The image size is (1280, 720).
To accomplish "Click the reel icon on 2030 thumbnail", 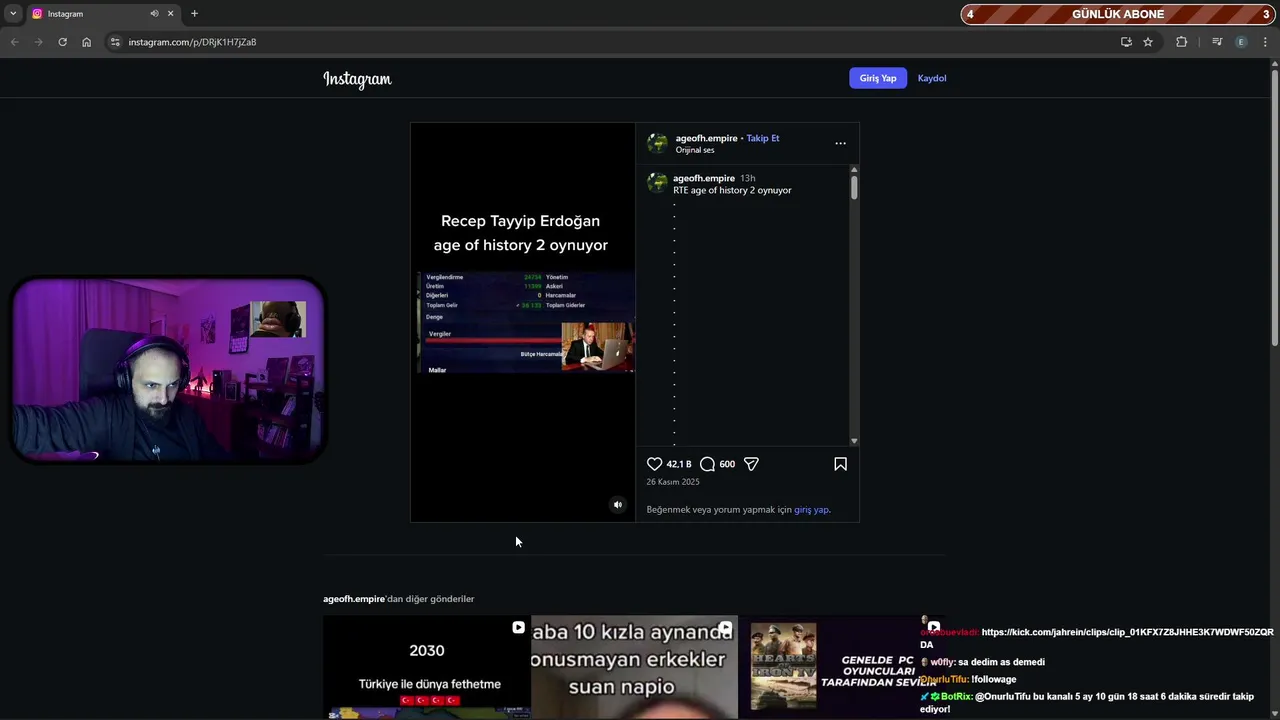I will (518, 627).
